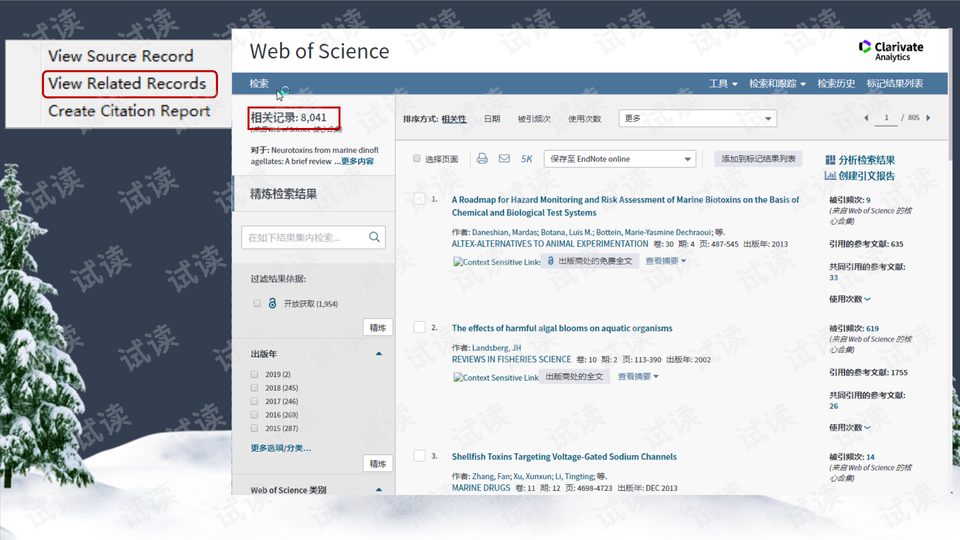Check publication year 2019 filter

click(x=254, y=373)
